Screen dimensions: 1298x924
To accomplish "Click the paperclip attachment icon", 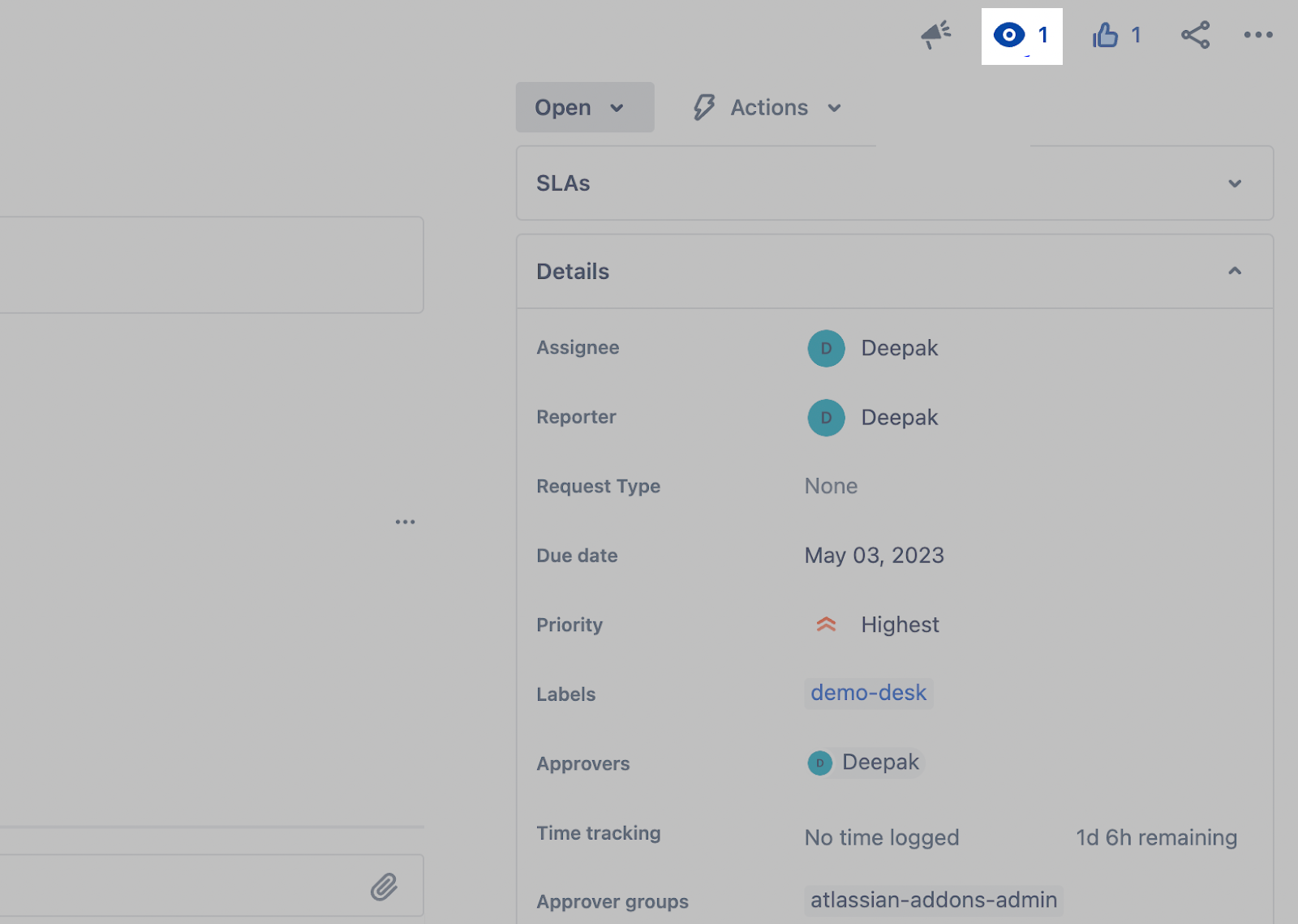I will coord(384,887).
